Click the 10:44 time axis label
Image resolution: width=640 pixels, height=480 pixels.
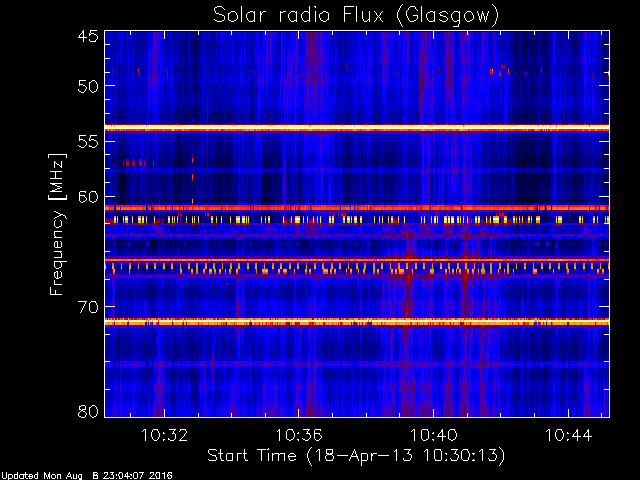pos(568,436)
